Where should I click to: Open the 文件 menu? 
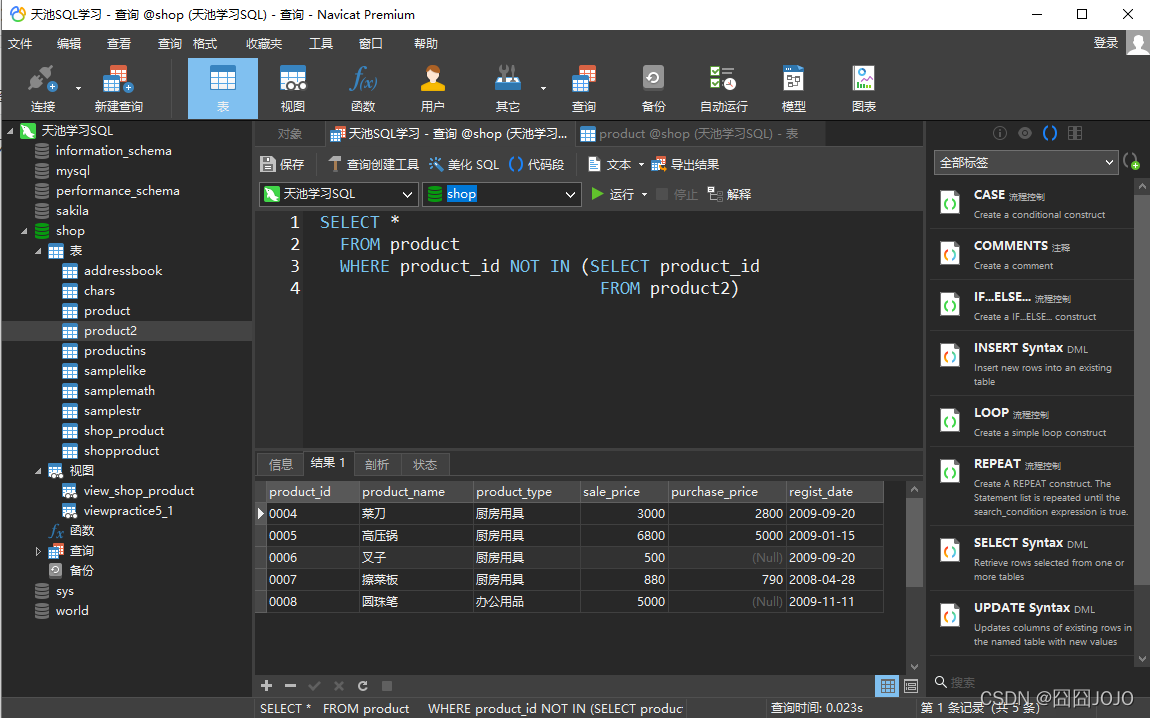[20, 44]
